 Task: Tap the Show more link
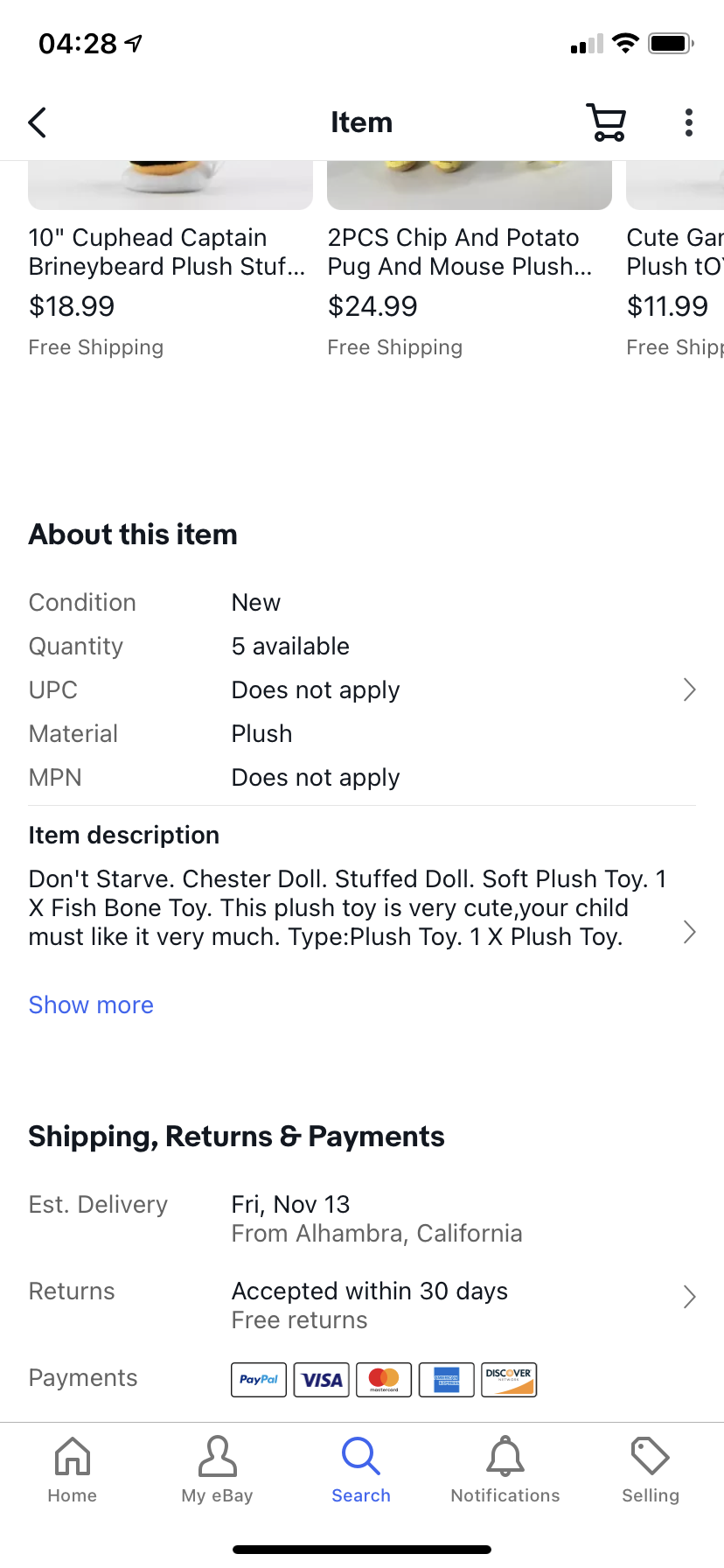91,1005
